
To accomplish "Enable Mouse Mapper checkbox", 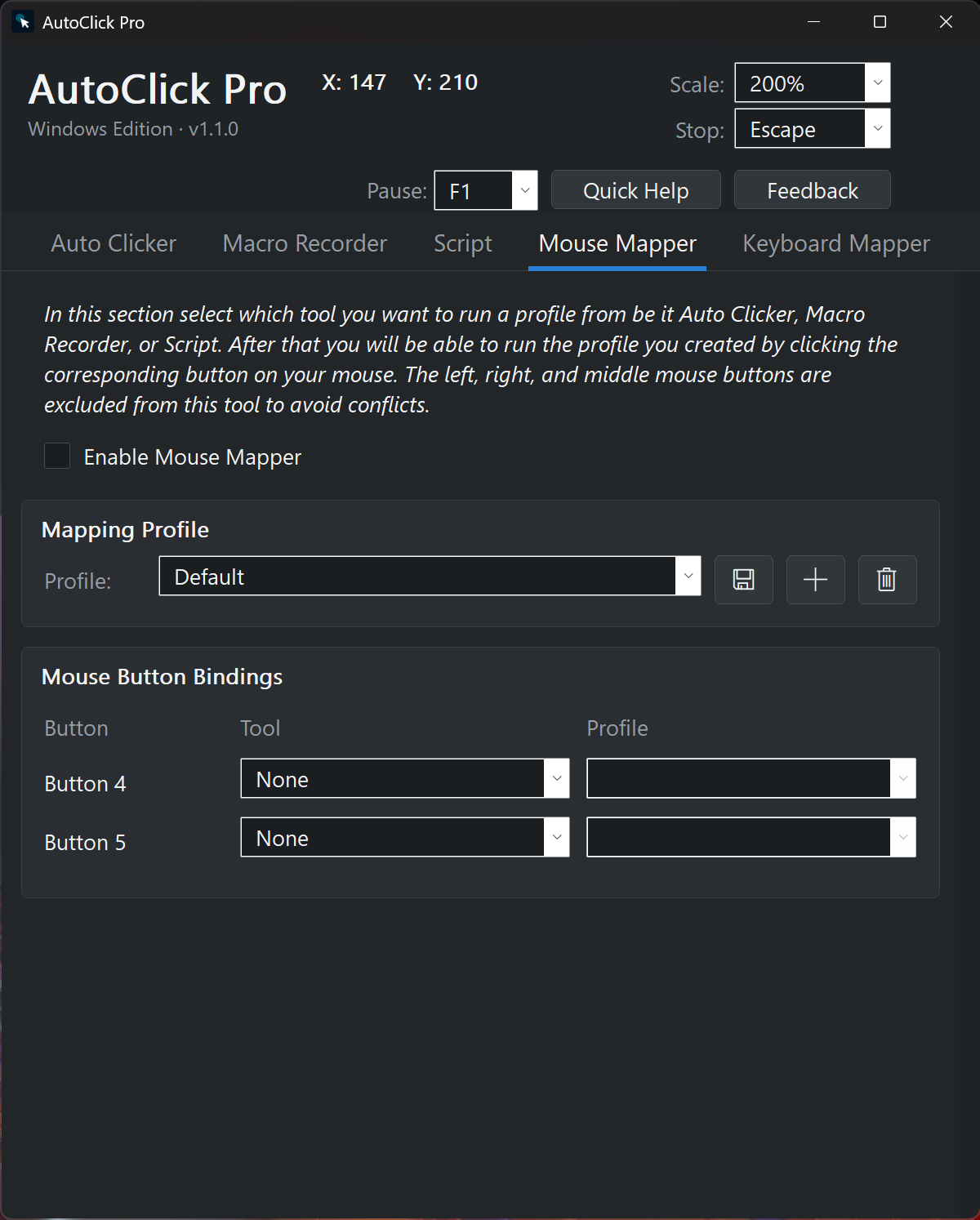I will coord(57,456).
